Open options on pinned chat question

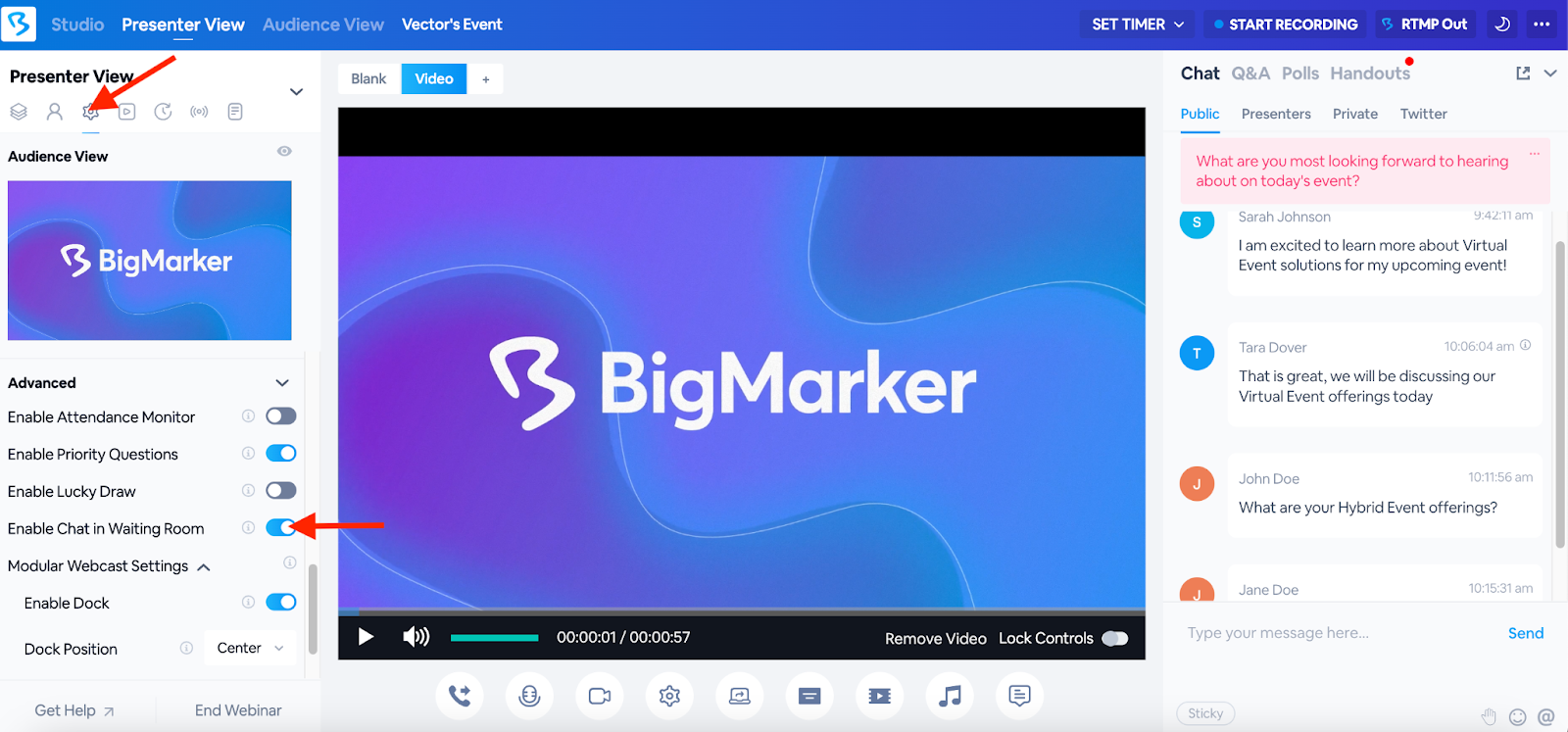1535,154
